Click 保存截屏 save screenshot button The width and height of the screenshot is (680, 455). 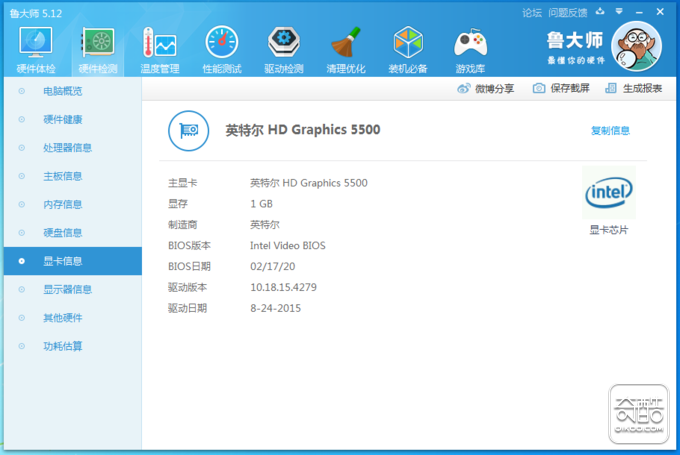(561, 88)
